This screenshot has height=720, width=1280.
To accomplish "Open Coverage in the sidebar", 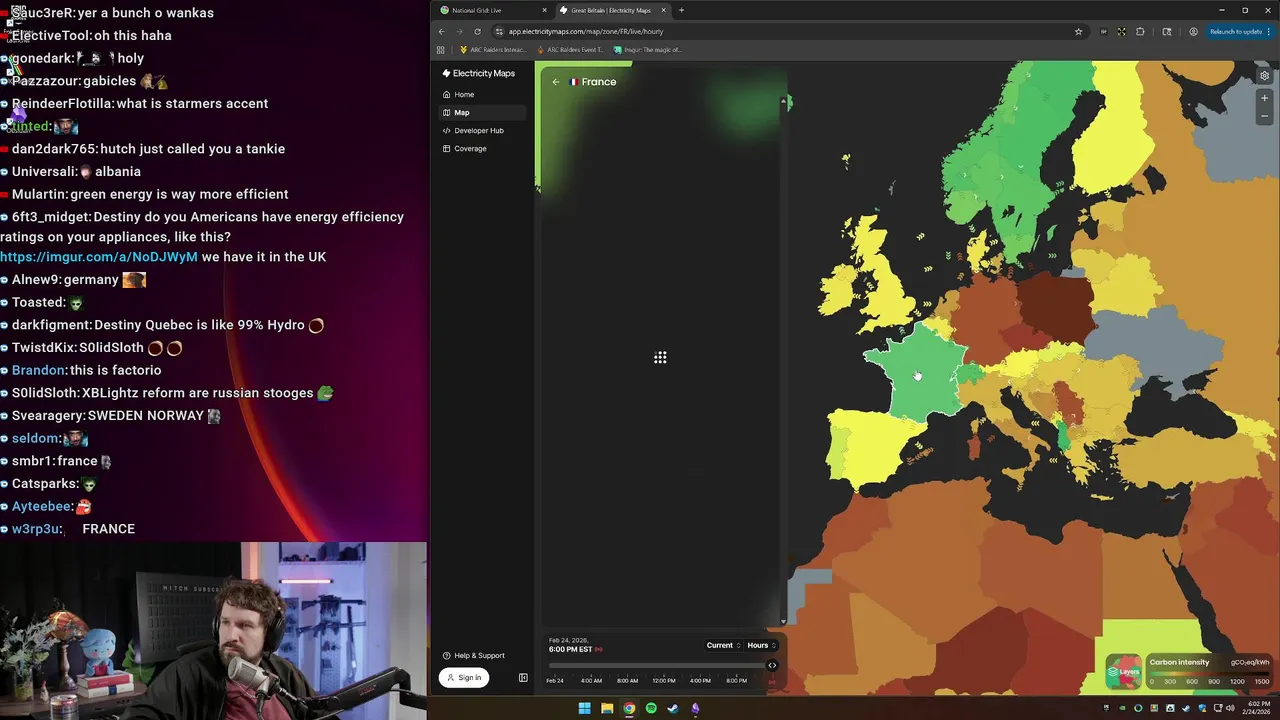I will (x=482, y=148).
